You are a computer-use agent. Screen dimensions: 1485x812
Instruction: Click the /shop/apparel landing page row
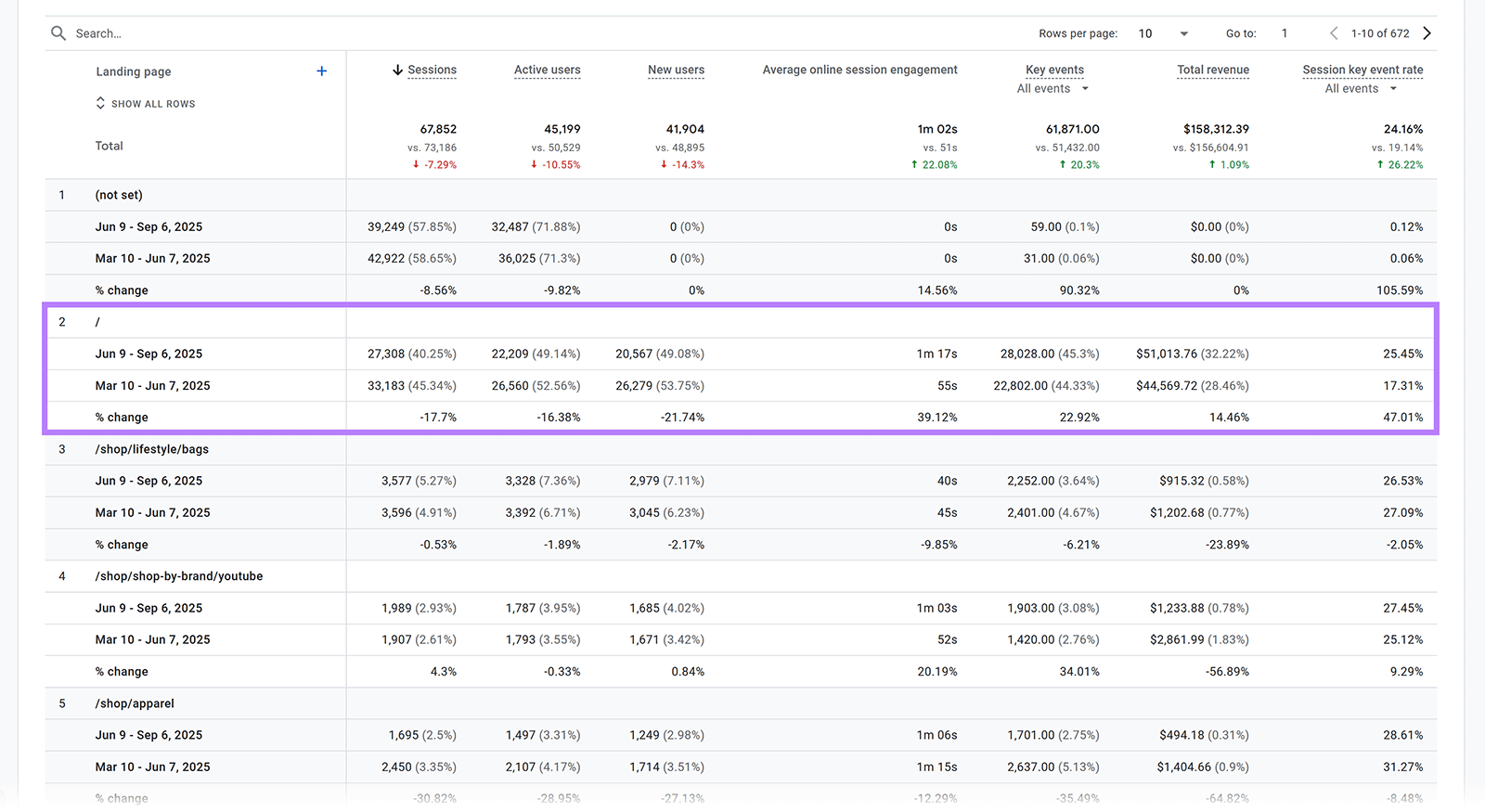(135, 703)
